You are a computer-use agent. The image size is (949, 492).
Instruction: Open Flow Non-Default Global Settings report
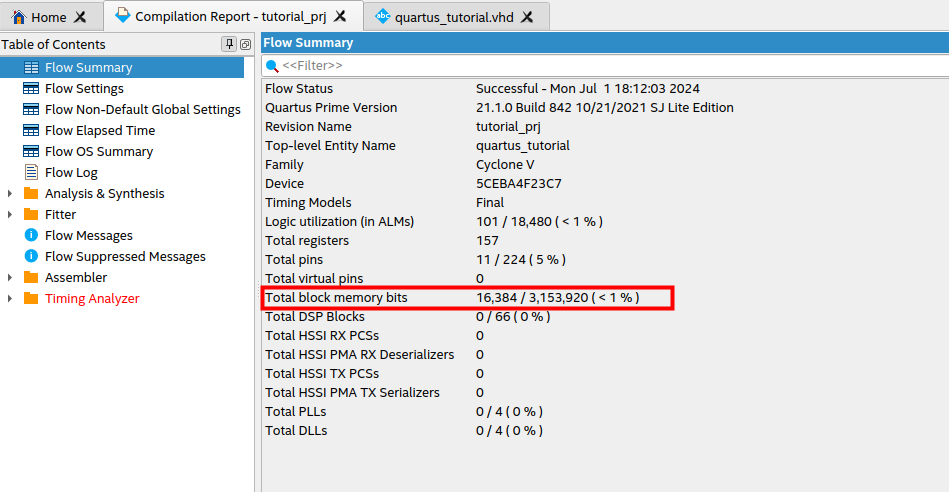[x=143, y=110]
